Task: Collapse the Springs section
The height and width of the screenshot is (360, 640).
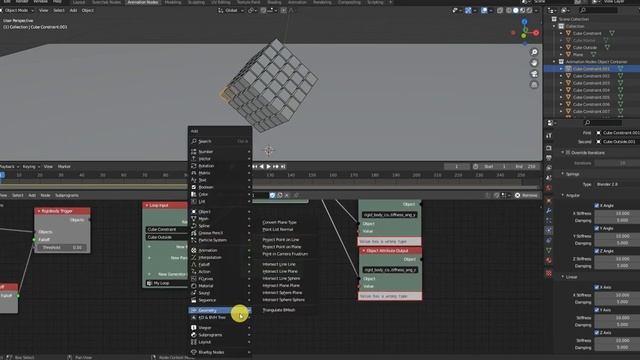Action: coord(563,174)
